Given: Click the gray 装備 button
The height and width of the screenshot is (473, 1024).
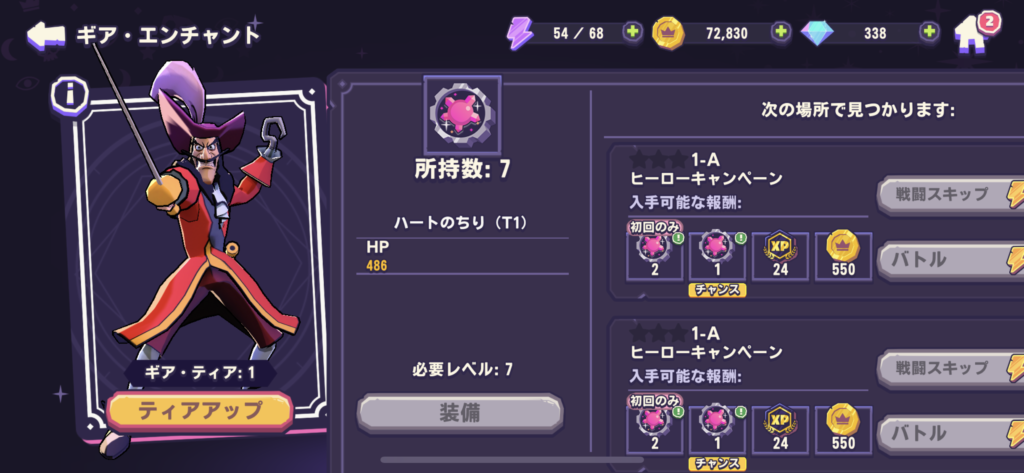Looking at the screenshot, I should point(460,414).
